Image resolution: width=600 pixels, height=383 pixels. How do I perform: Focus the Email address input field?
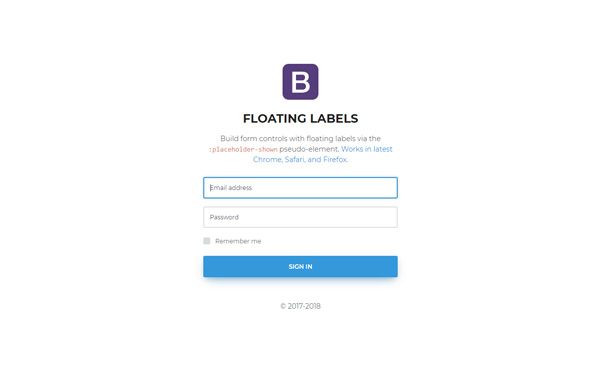click(x=300, y=187)
